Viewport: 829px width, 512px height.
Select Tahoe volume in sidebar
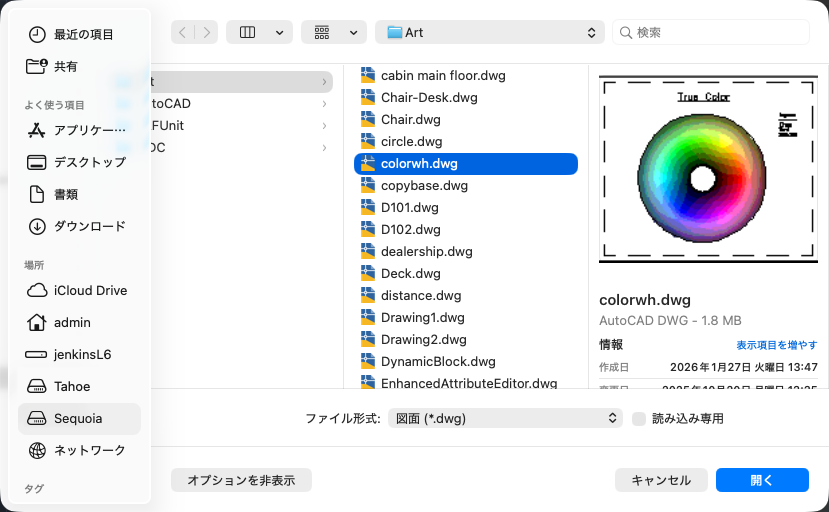79,386
